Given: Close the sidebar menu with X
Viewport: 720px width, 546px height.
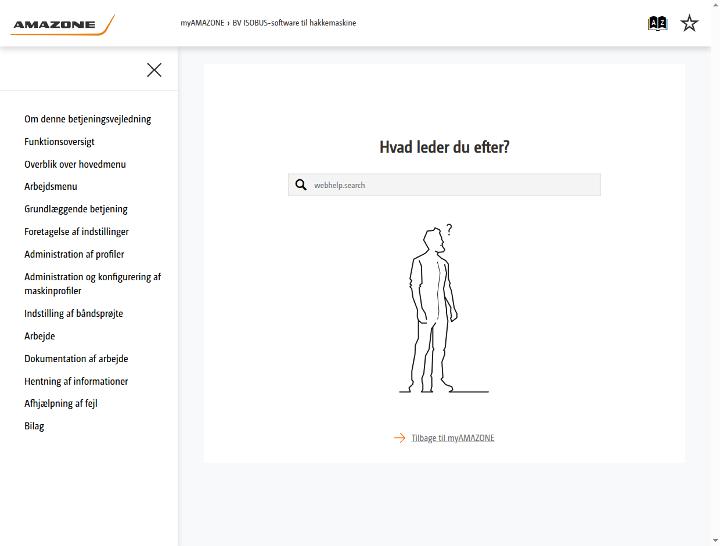Looking at the screenshot, I should tap(154, 70).
